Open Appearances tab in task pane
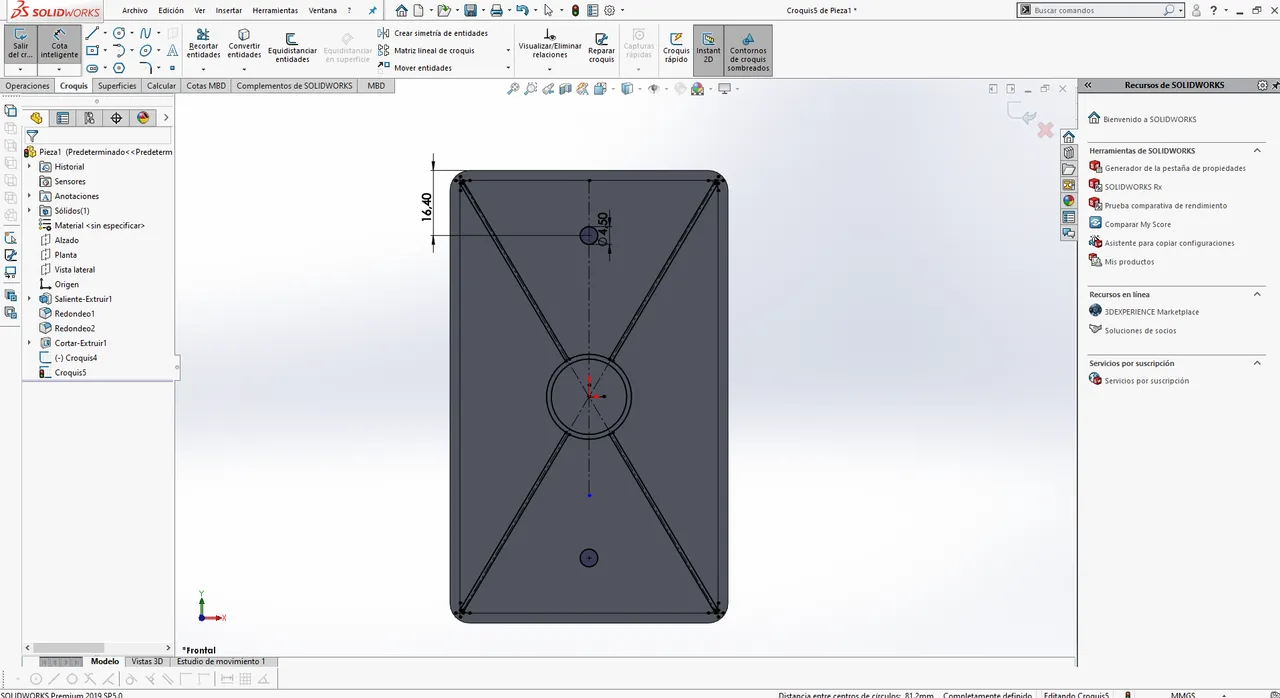Image resolution: width=1280 pixels, height=698 pixels. pos(1069,201)
